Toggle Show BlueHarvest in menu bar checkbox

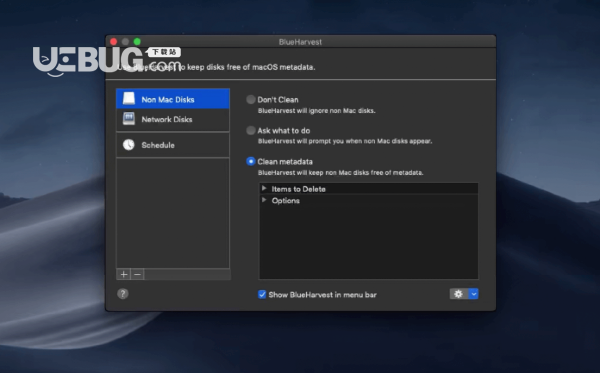point(262,294)
